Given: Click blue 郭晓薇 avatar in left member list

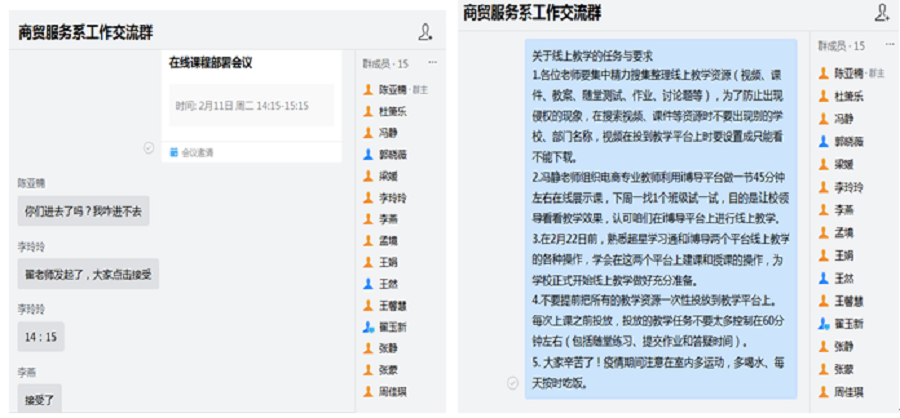Looking at the screenshot, I should tap(368, 154).
